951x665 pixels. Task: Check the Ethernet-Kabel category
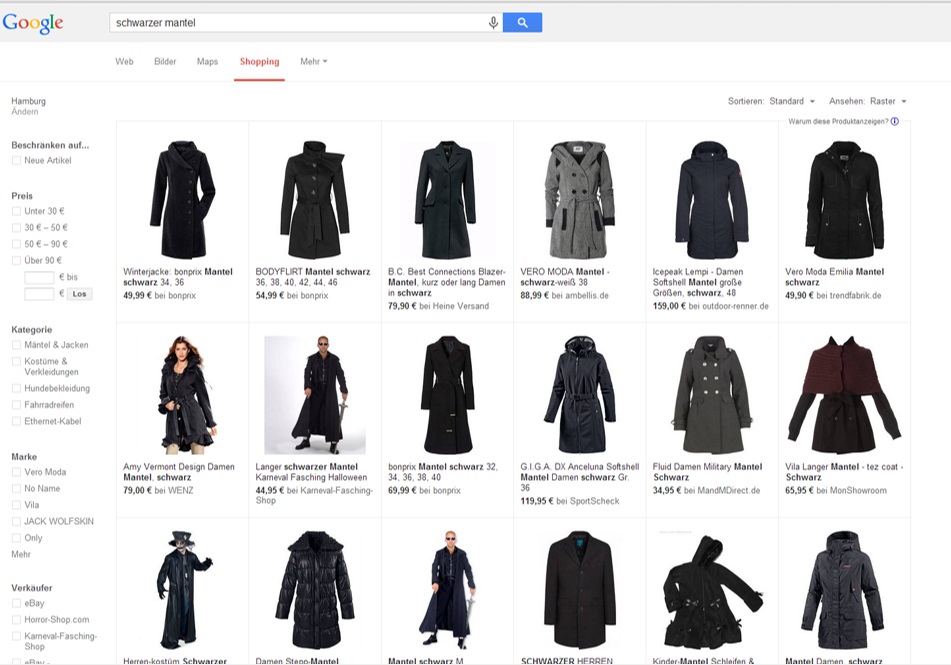pos(16,421)
